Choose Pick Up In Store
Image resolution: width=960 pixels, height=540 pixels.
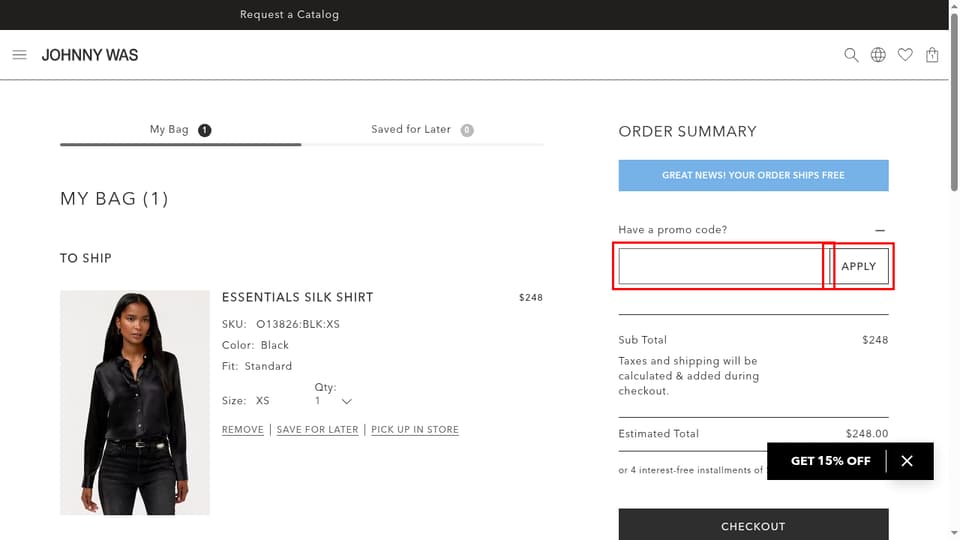[414, 430]
